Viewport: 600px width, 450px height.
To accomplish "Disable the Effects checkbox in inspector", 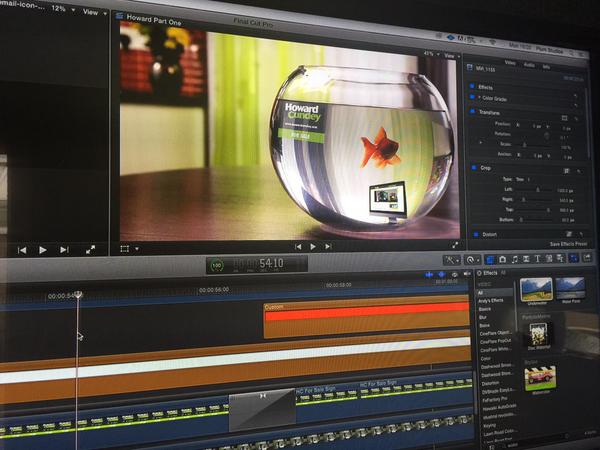I will pyautogui.click(x=472, y=86).
